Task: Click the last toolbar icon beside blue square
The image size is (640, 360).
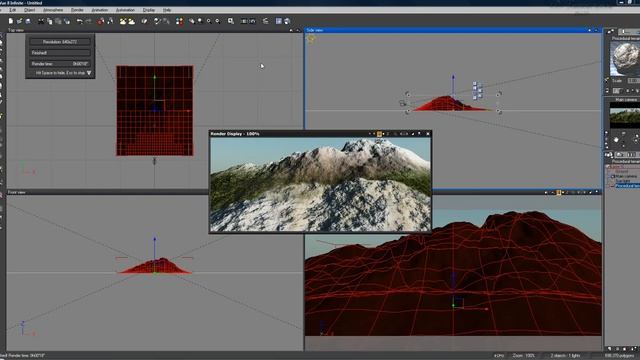Action: click(x=287, y=21)
